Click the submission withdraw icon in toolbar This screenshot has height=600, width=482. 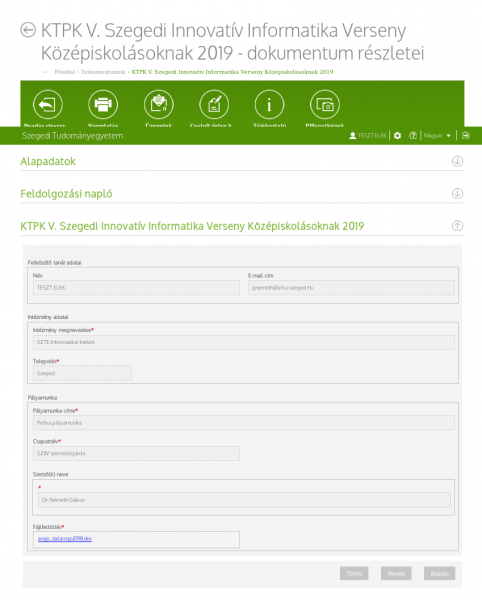[48, 104]
